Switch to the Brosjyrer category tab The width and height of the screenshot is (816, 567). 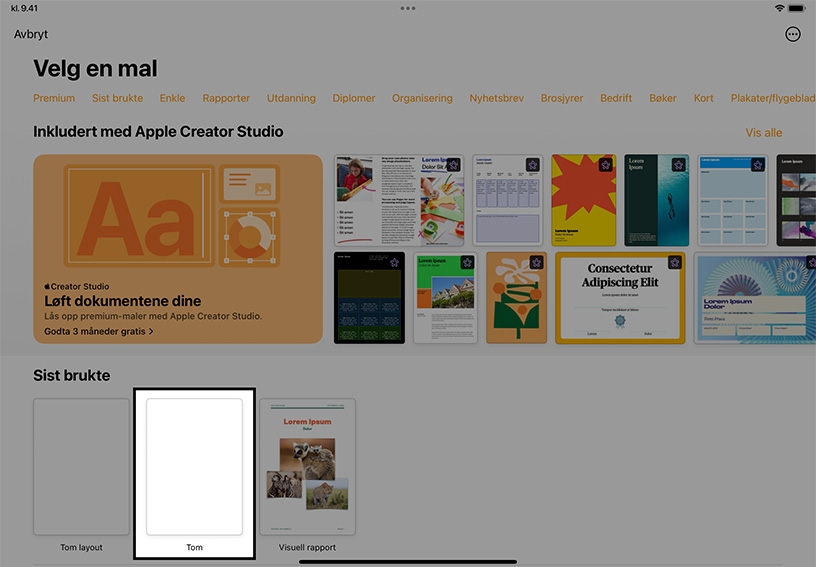[562, 98]
